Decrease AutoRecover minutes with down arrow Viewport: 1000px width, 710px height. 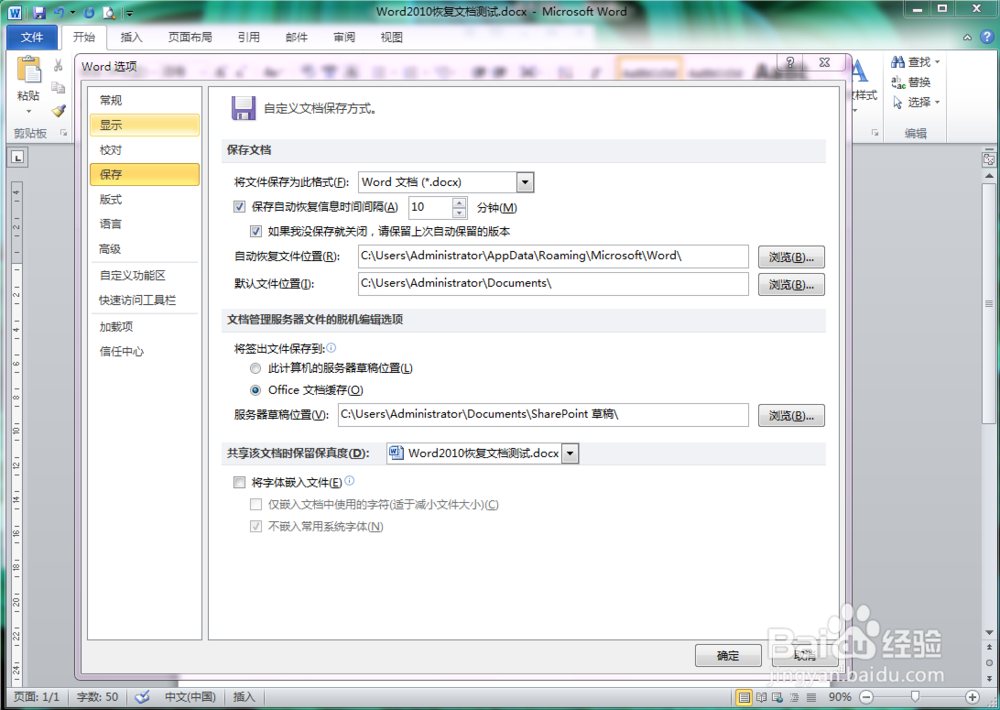tap(459, 212)
